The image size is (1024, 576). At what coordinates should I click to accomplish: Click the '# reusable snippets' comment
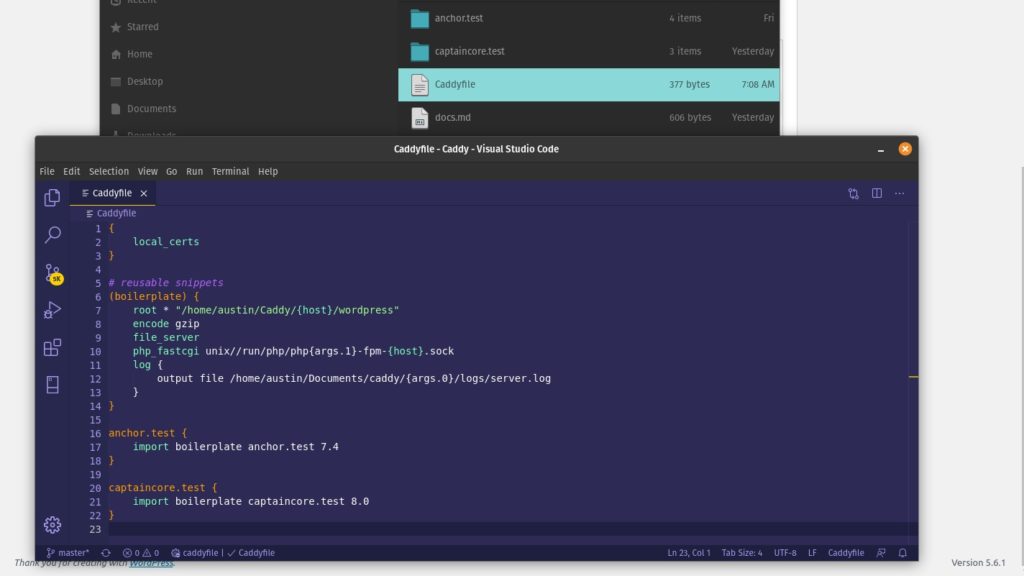(x=166, y=283)
